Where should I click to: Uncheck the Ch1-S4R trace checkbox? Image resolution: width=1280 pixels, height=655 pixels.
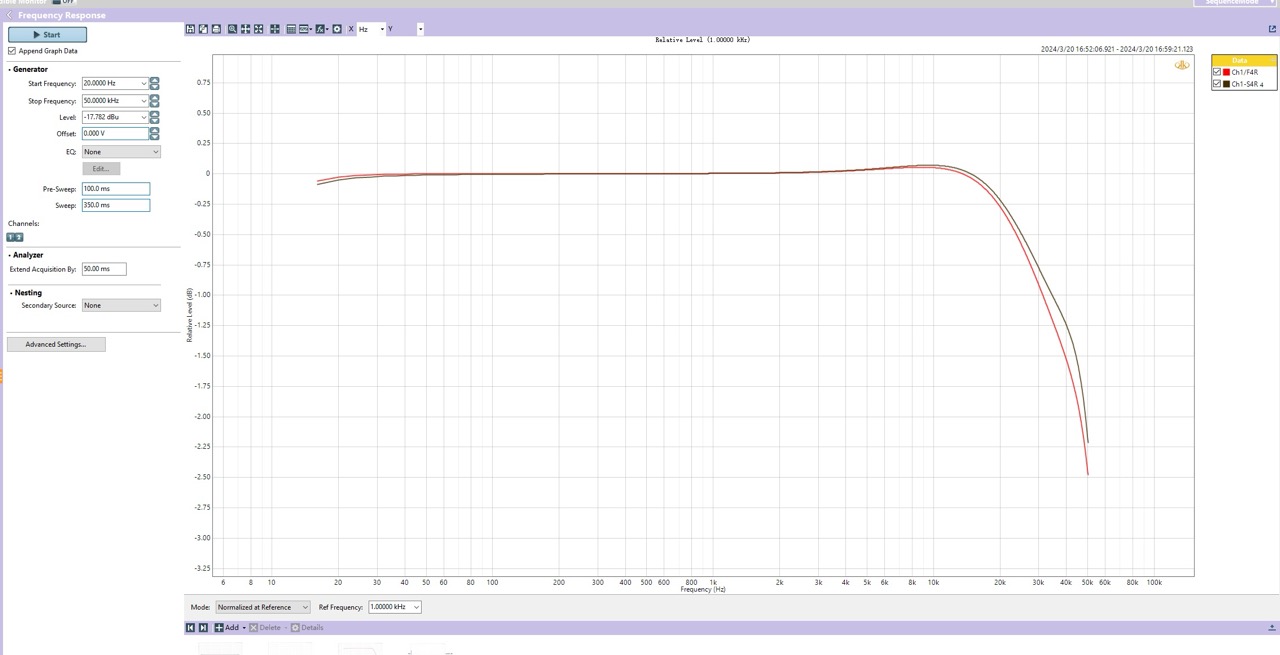coord(1217,84)
